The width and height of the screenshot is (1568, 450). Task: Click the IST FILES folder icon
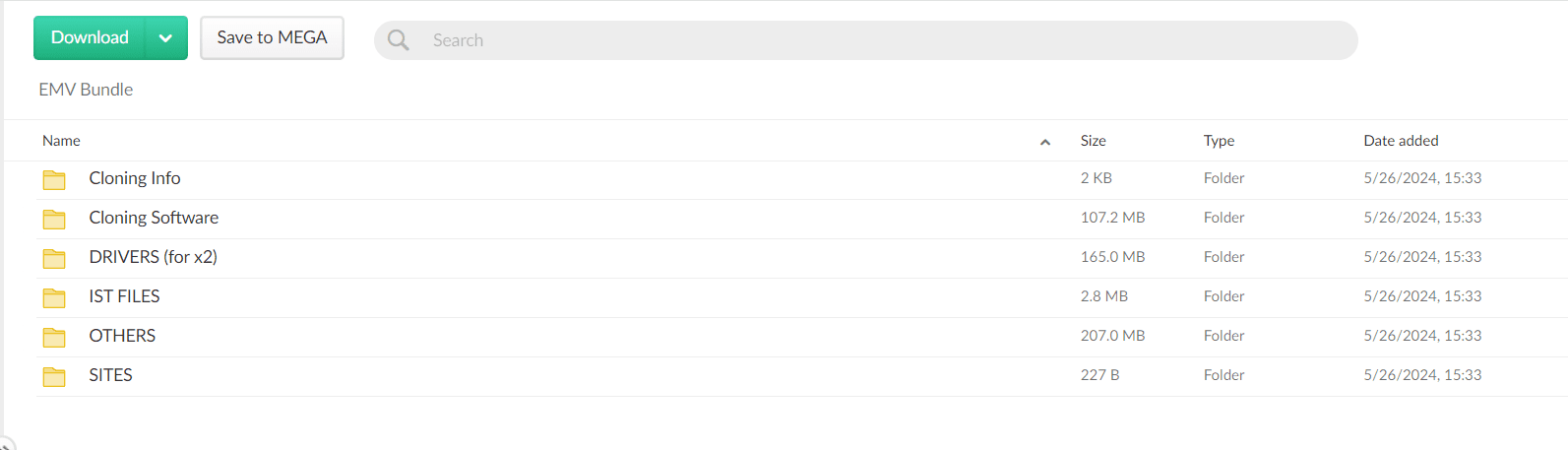click(54, 297)
